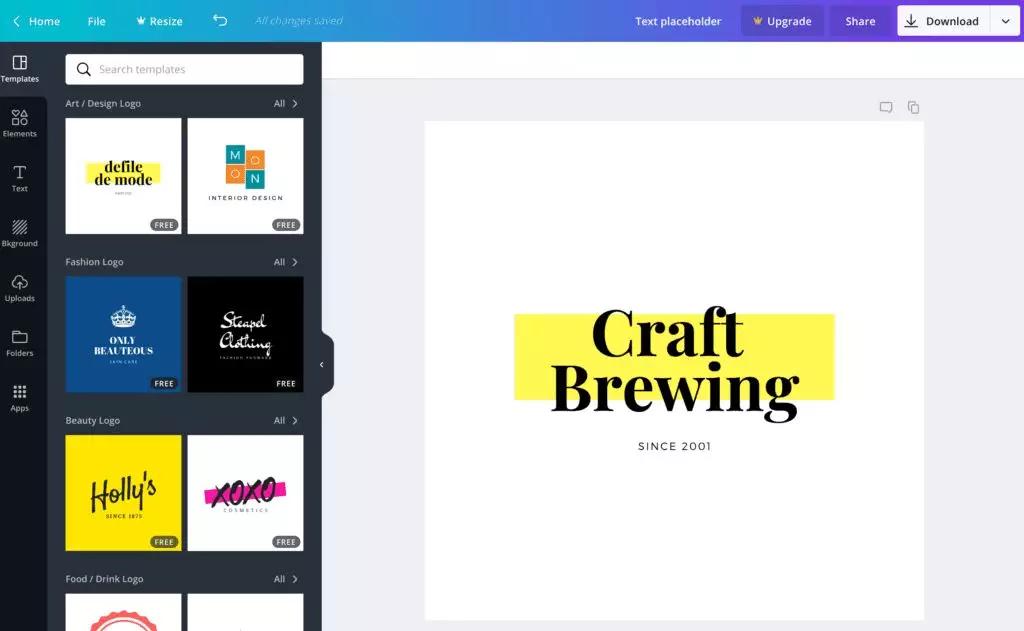1024x631 pixels.
Task: Click the magnifier icon in the search box
Action: pos(84,69)
